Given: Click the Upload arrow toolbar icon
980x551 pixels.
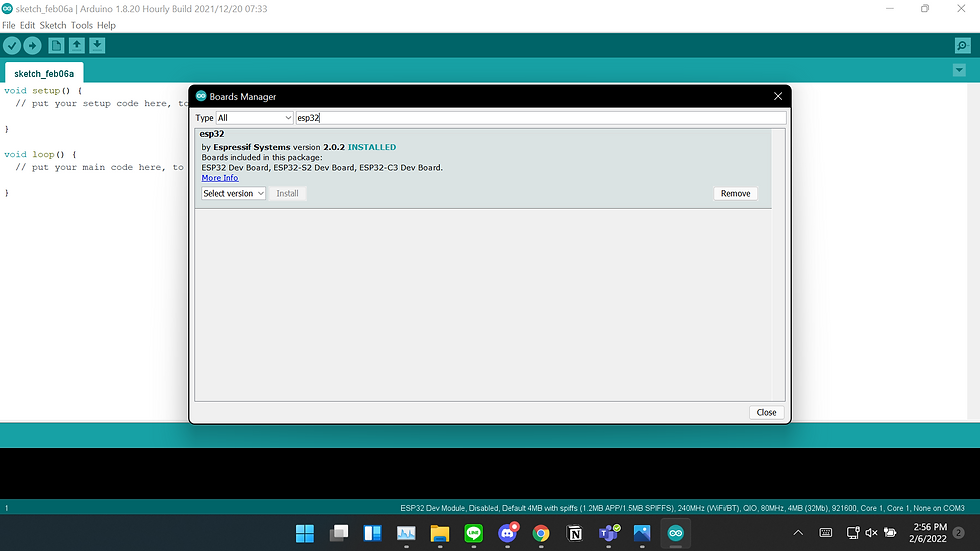Looking at the screenshot, I should click(x=32, y=46).
